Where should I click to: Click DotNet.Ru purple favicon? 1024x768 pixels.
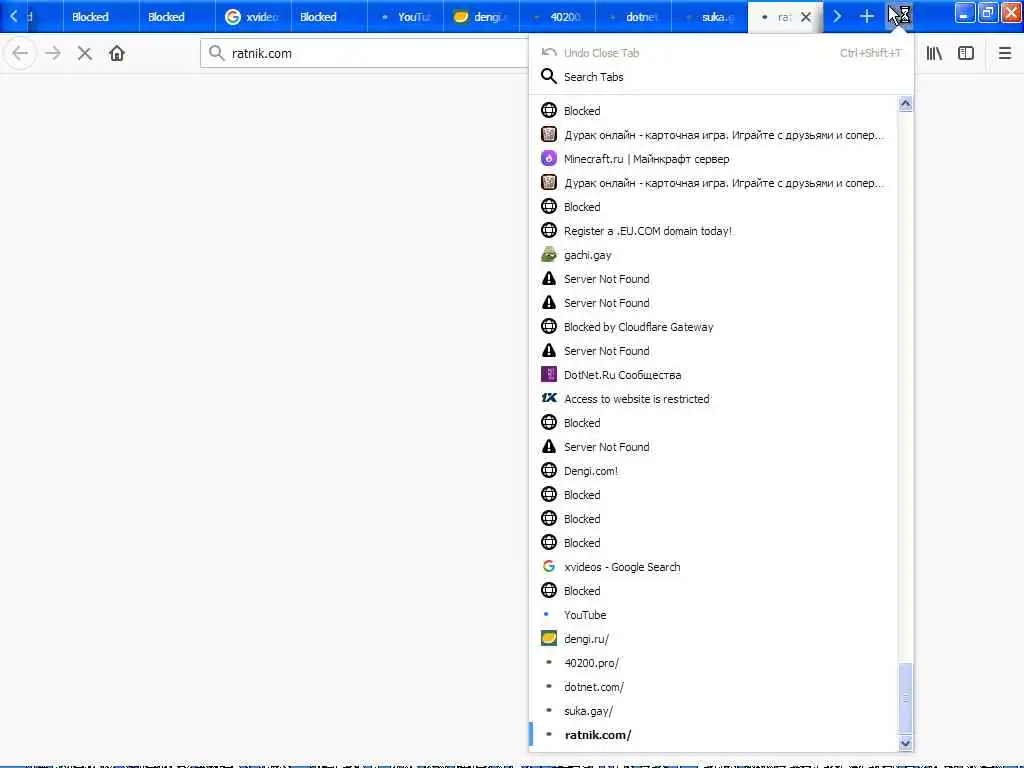point(549,374)
